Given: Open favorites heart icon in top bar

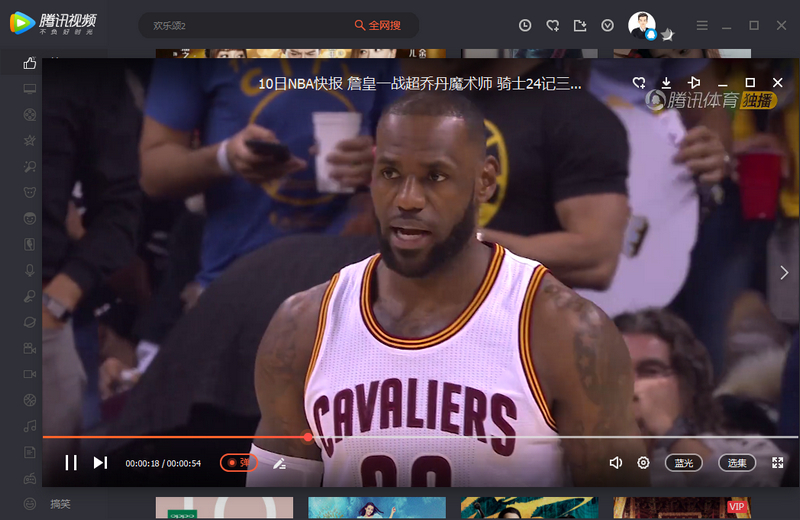Looking at the screenshot, I should coord(553,25).
